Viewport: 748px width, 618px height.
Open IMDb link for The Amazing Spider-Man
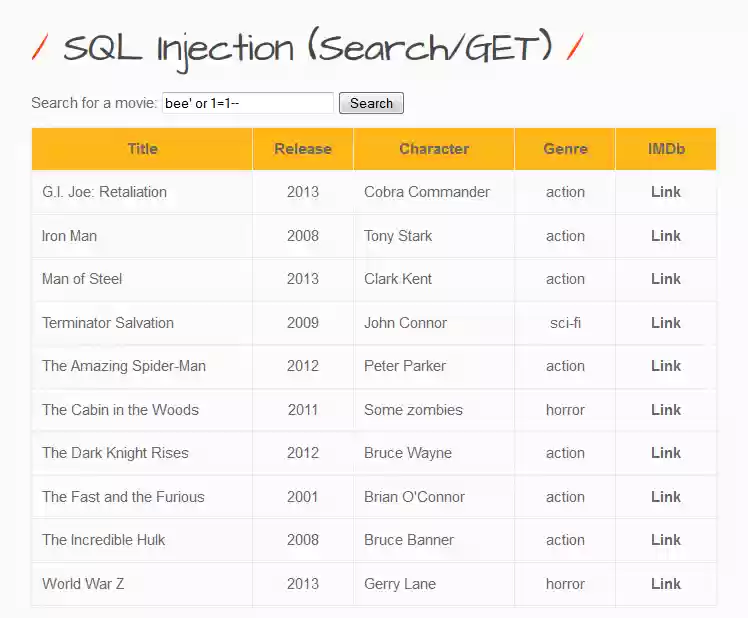665,366
